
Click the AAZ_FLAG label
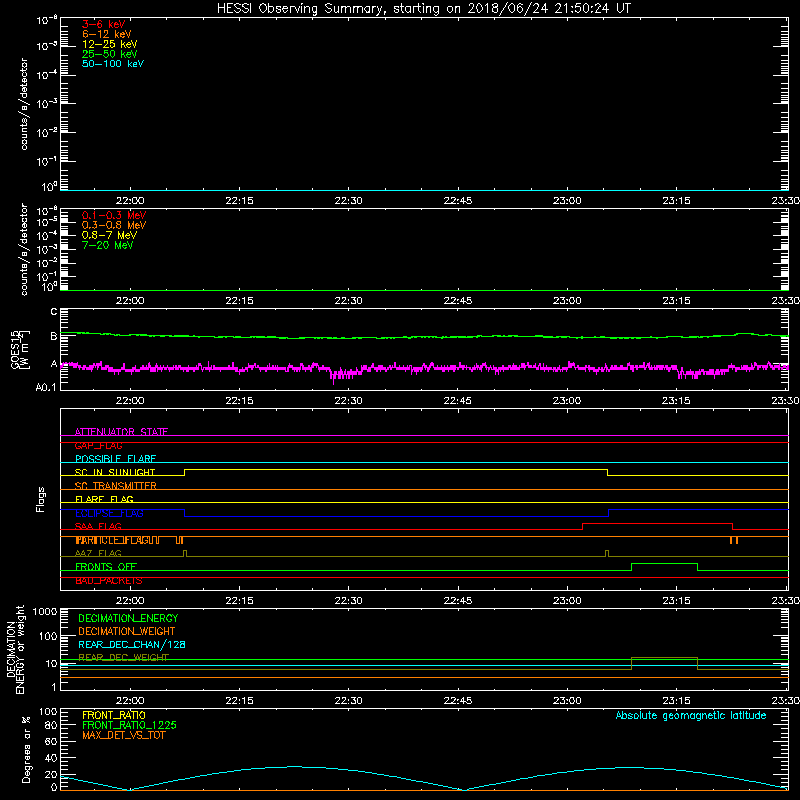tap(98, 553)
